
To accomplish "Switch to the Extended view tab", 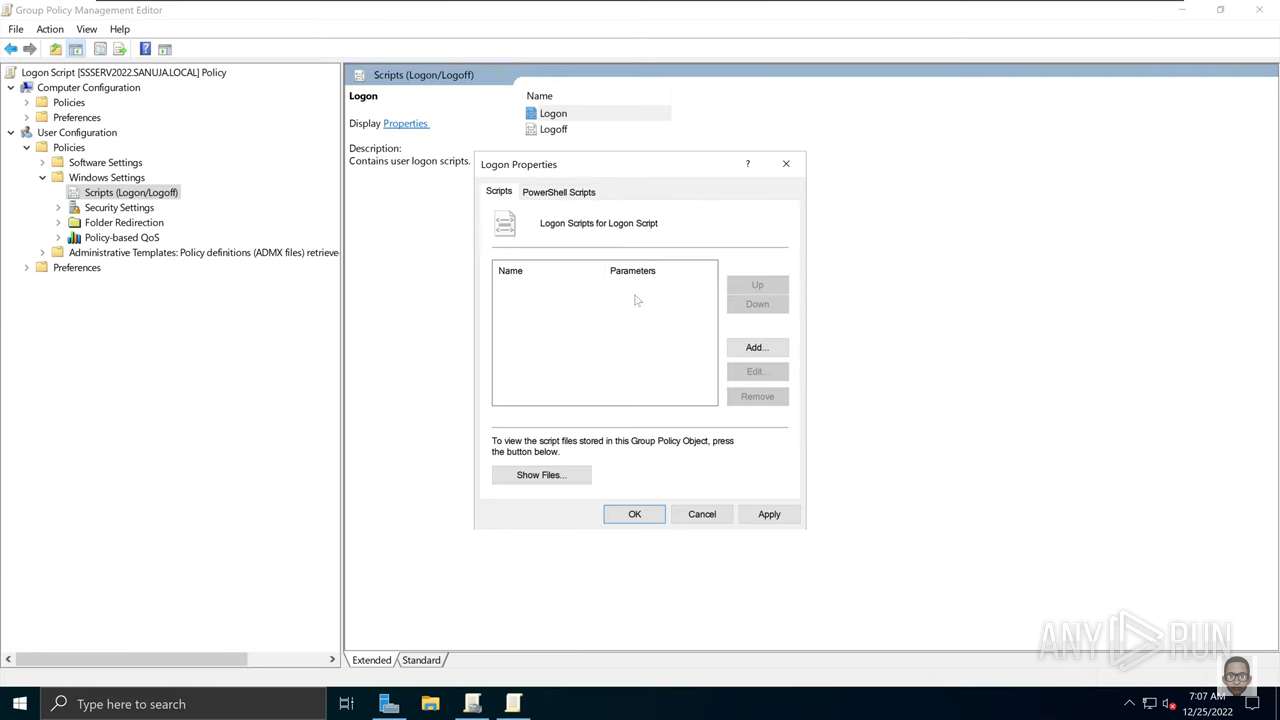I will pyautogui.click(x=371, y=660).
